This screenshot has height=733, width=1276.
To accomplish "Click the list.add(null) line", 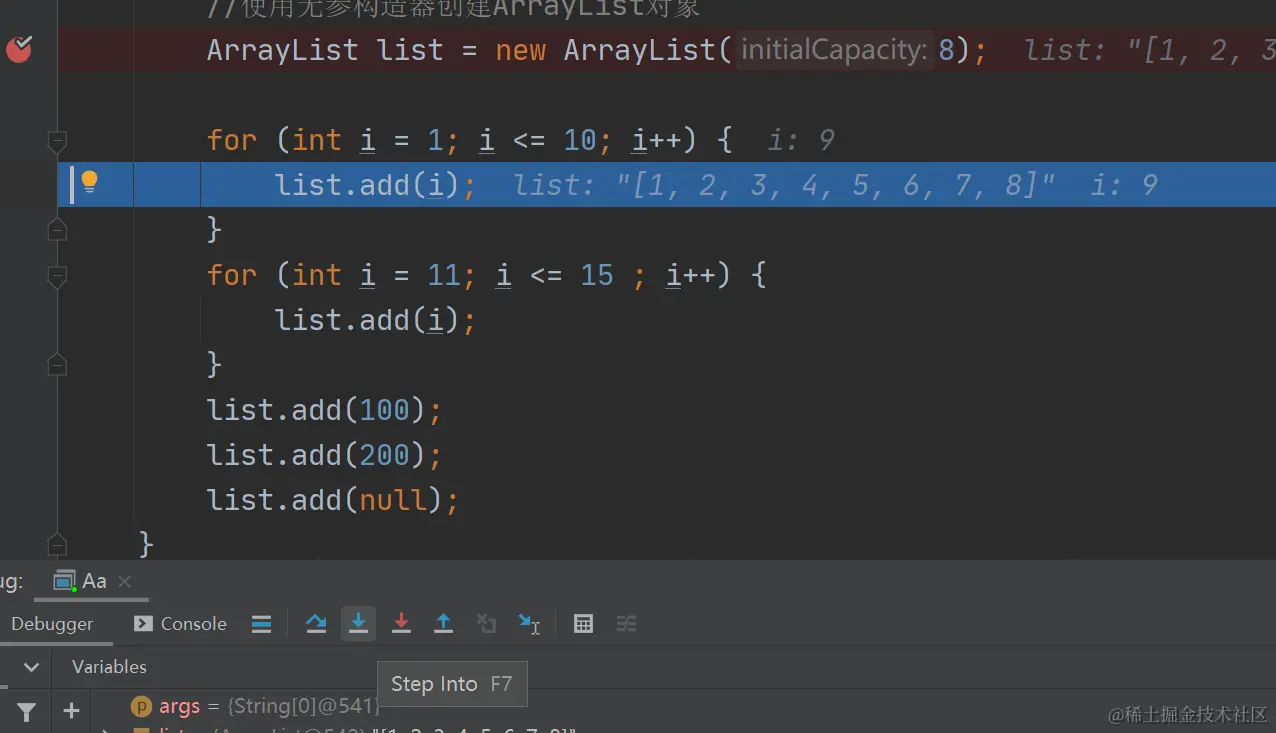I will [332, 500].
